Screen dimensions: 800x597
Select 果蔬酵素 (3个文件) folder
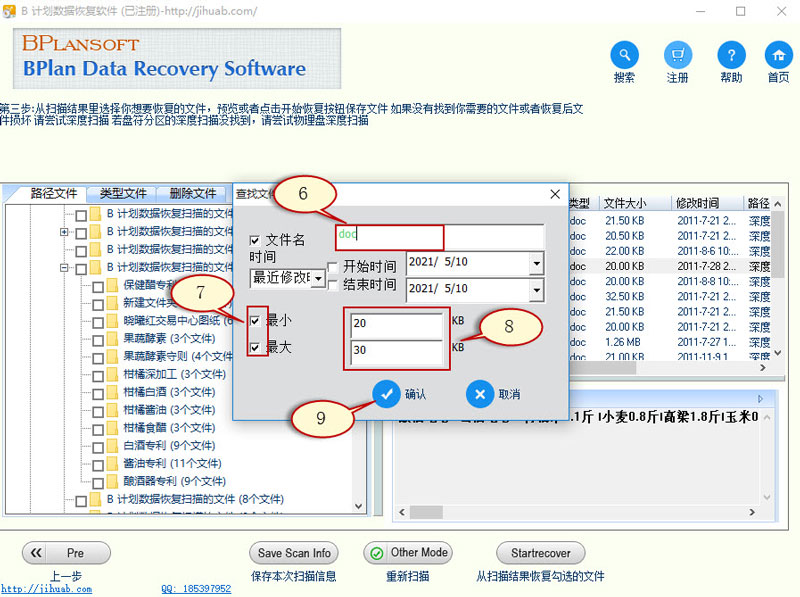click(x=169, y=339)
